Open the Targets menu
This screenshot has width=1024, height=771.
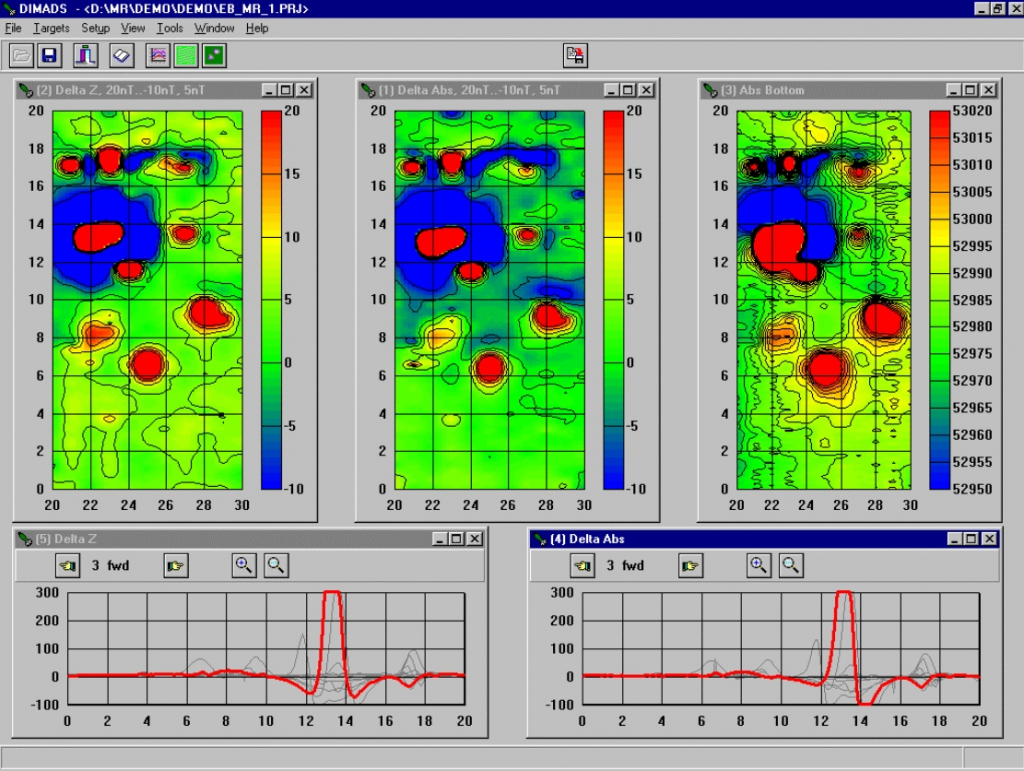51,28
